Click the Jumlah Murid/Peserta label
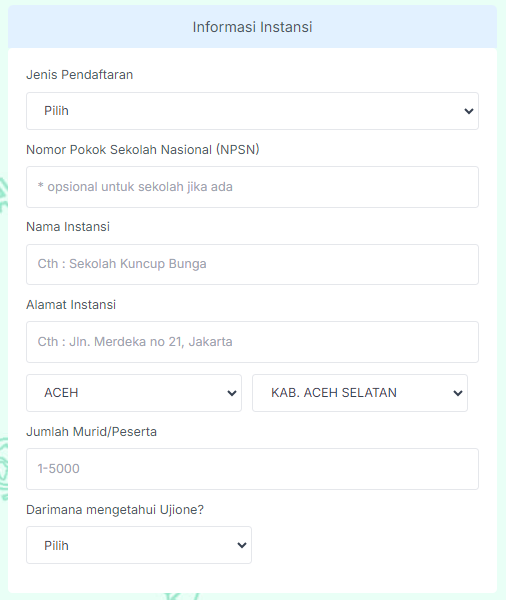 point(91,432)
